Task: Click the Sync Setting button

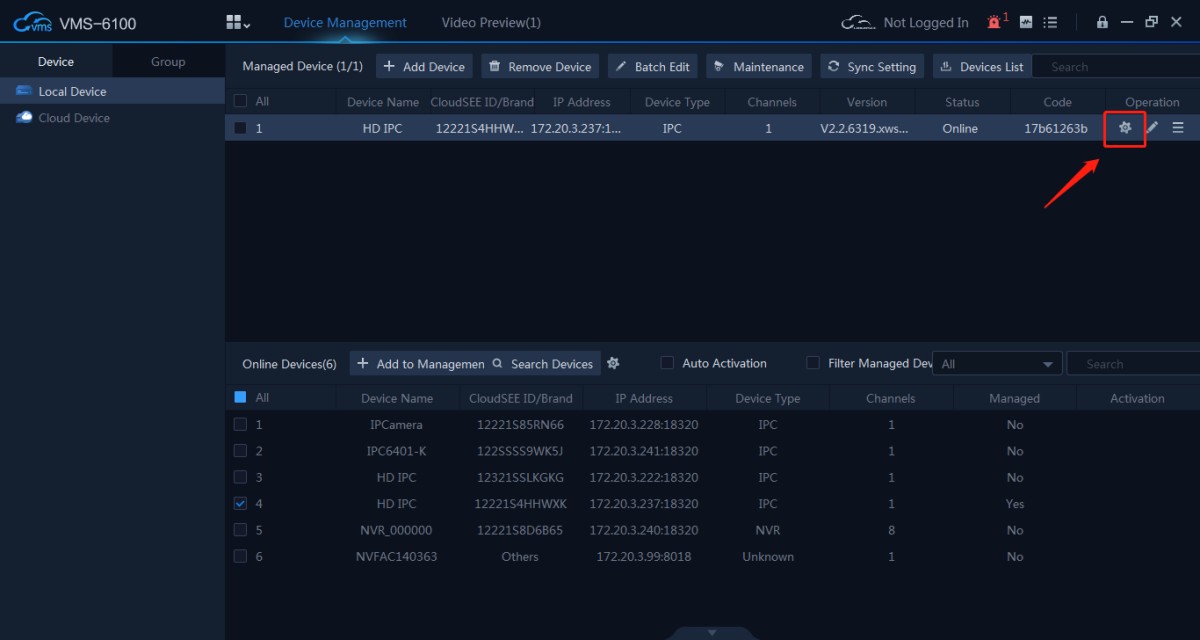Action: 871,67
